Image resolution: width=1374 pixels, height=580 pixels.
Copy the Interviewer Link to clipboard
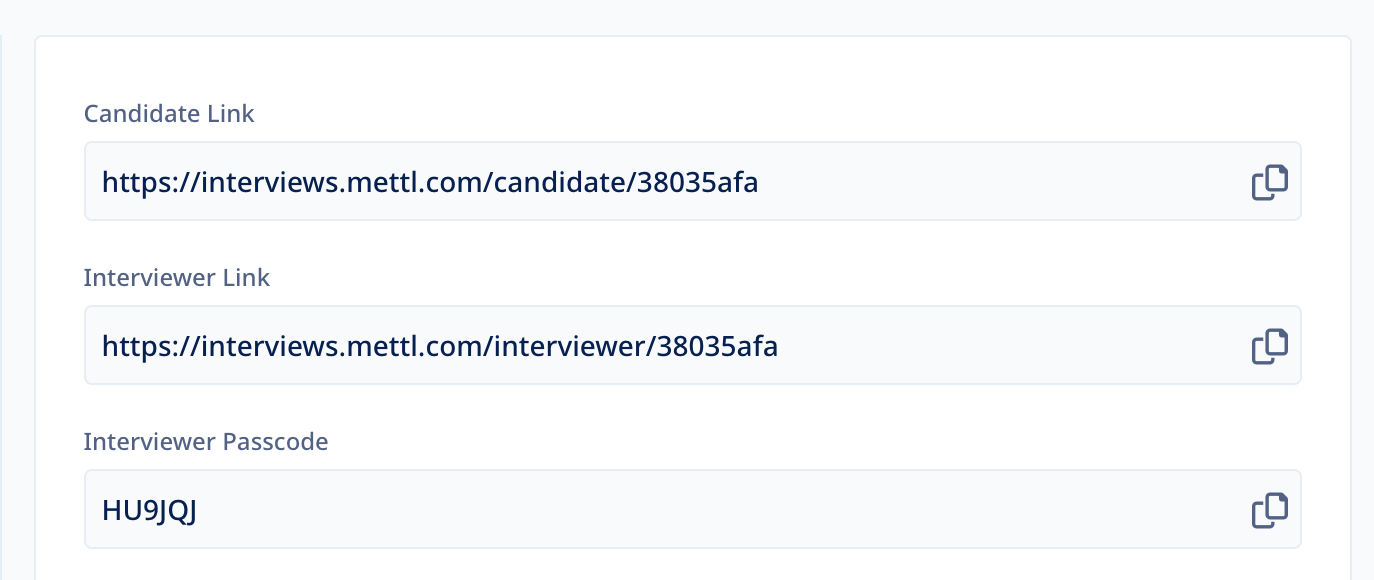(1270, 346)
